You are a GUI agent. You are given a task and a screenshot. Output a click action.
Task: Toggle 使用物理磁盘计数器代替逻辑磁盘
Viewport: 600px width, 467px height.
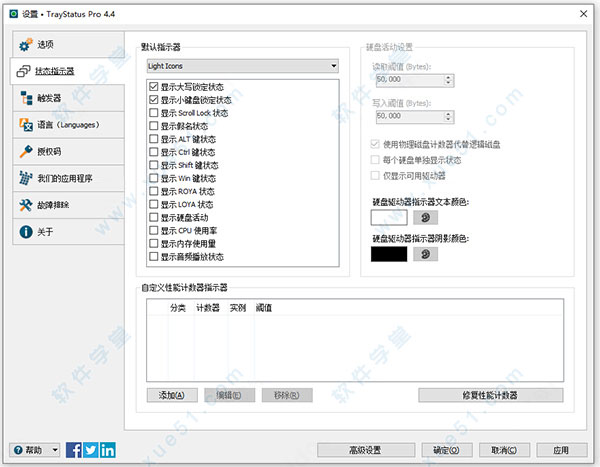pos(375,144)
